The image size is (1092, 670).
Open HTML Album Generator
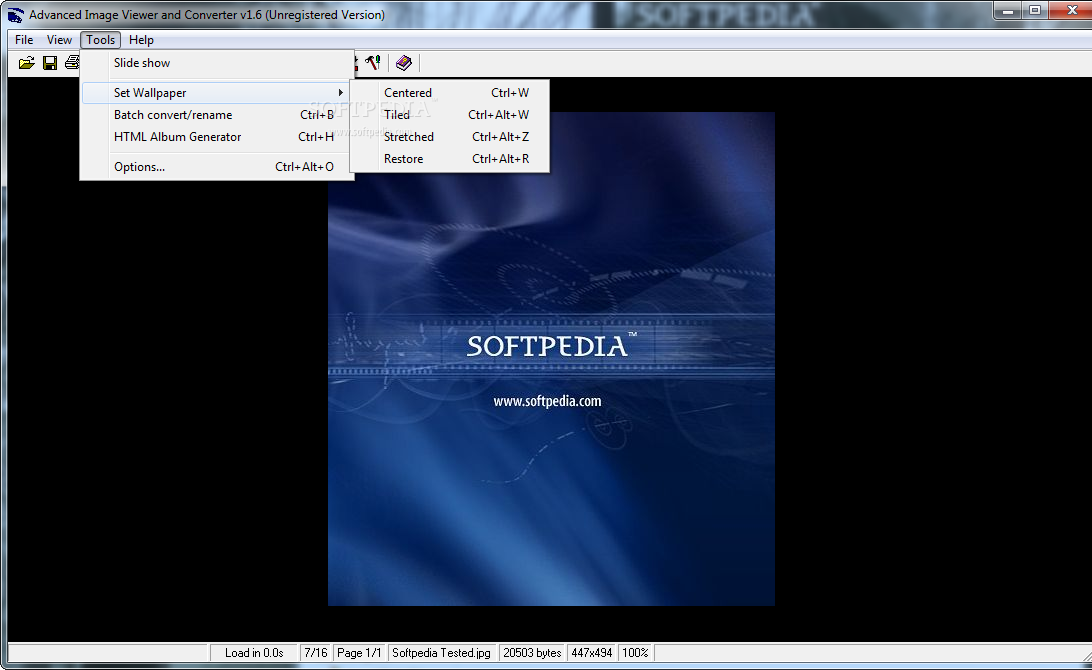(x=217, y=137)
